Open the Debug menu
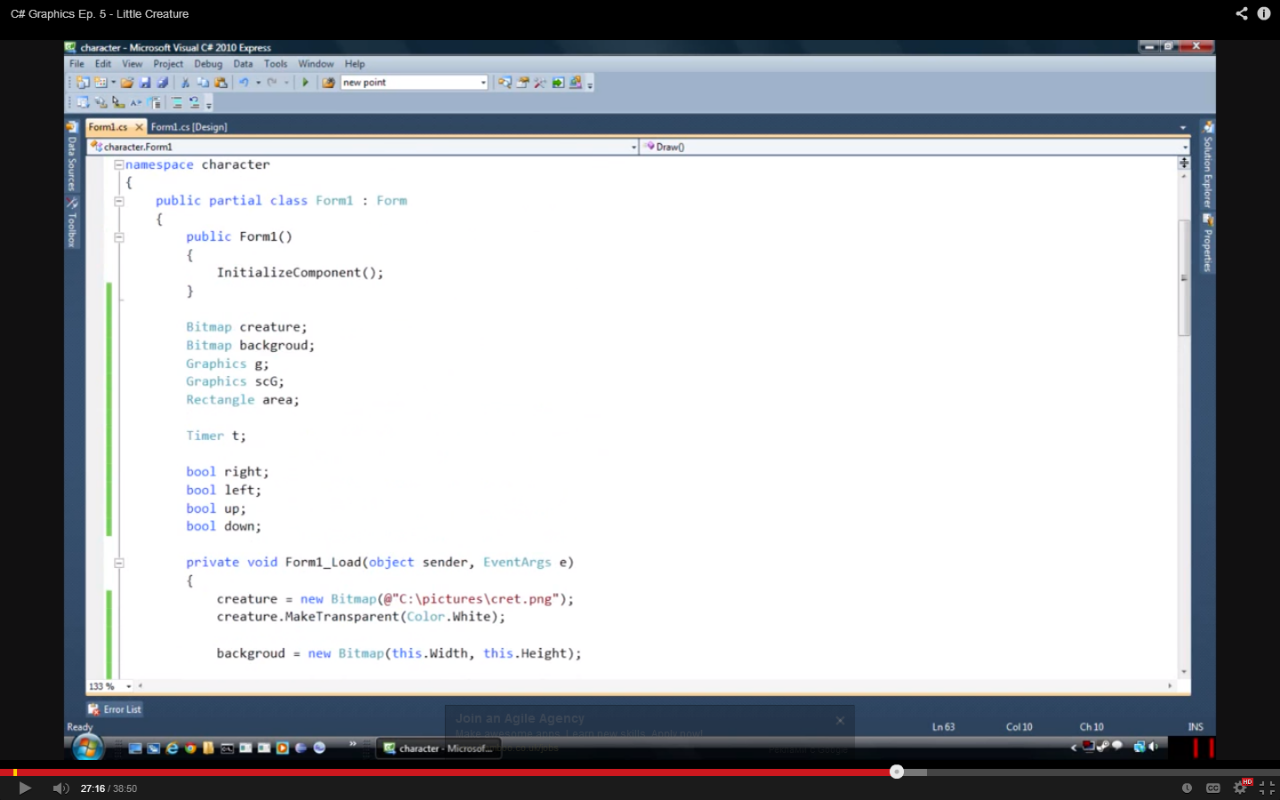This screenshot has height=800, width=1280. (x=208, y=64)
